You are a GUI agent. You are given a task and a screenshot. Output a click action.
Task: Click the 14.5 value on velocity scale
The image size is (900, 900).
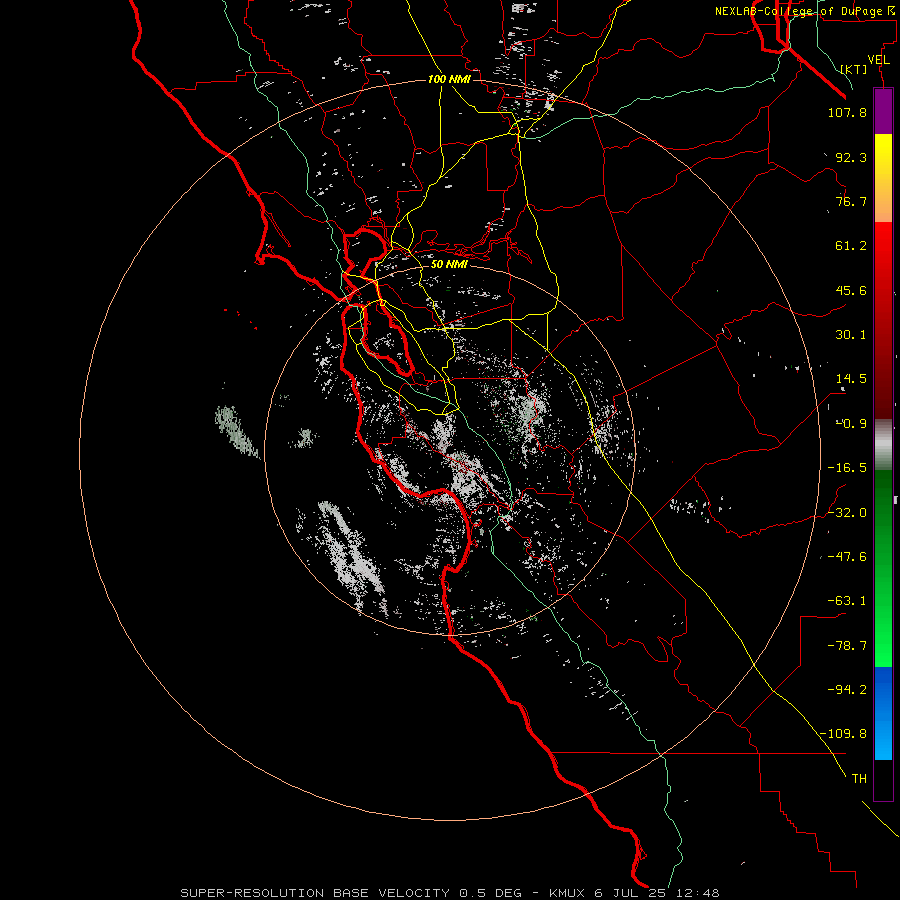click(851, 379)
